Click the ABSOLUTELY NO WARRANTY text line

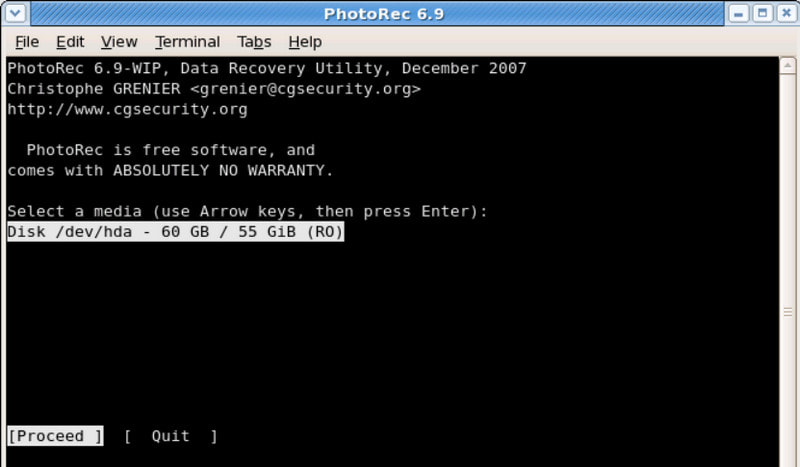(x=170, y=170)
